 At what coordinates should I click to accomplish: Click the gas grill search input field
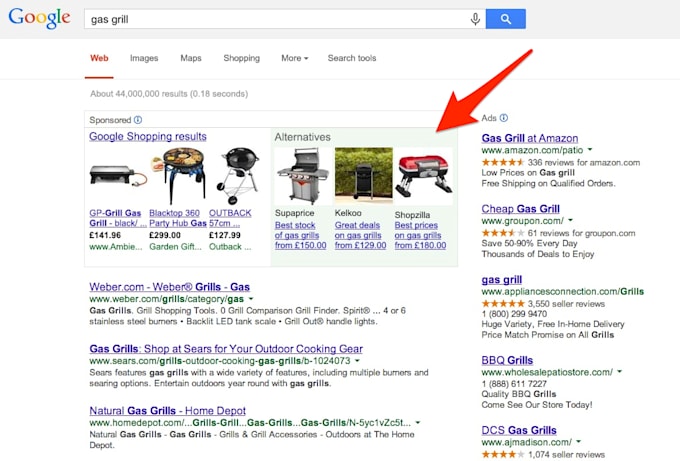[278, 19]
